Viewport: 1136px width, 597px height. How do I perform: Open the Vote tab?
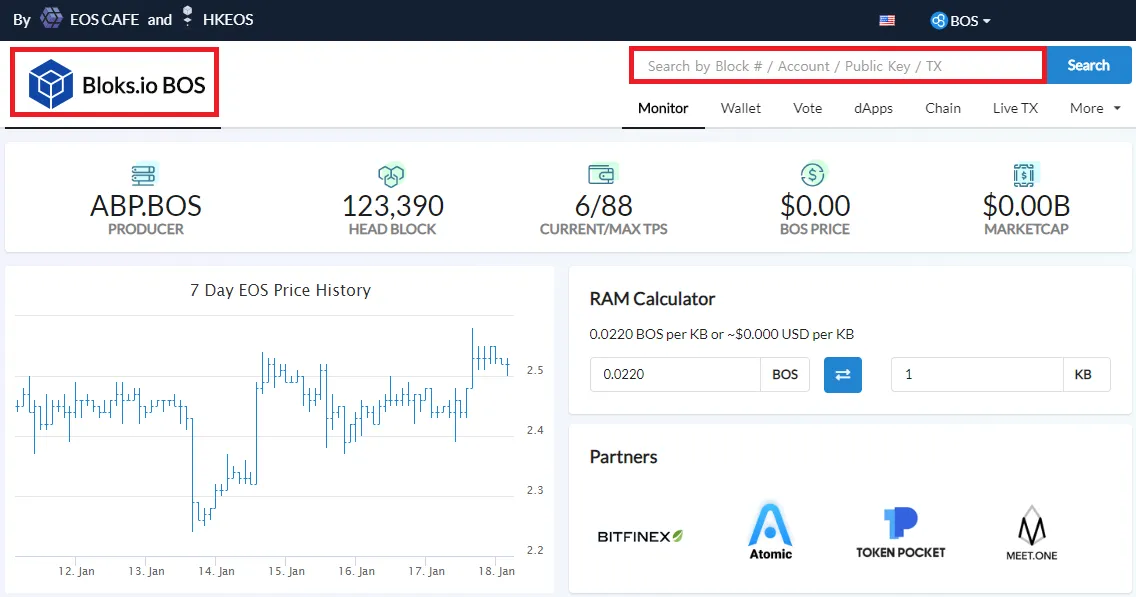(807, 108)
